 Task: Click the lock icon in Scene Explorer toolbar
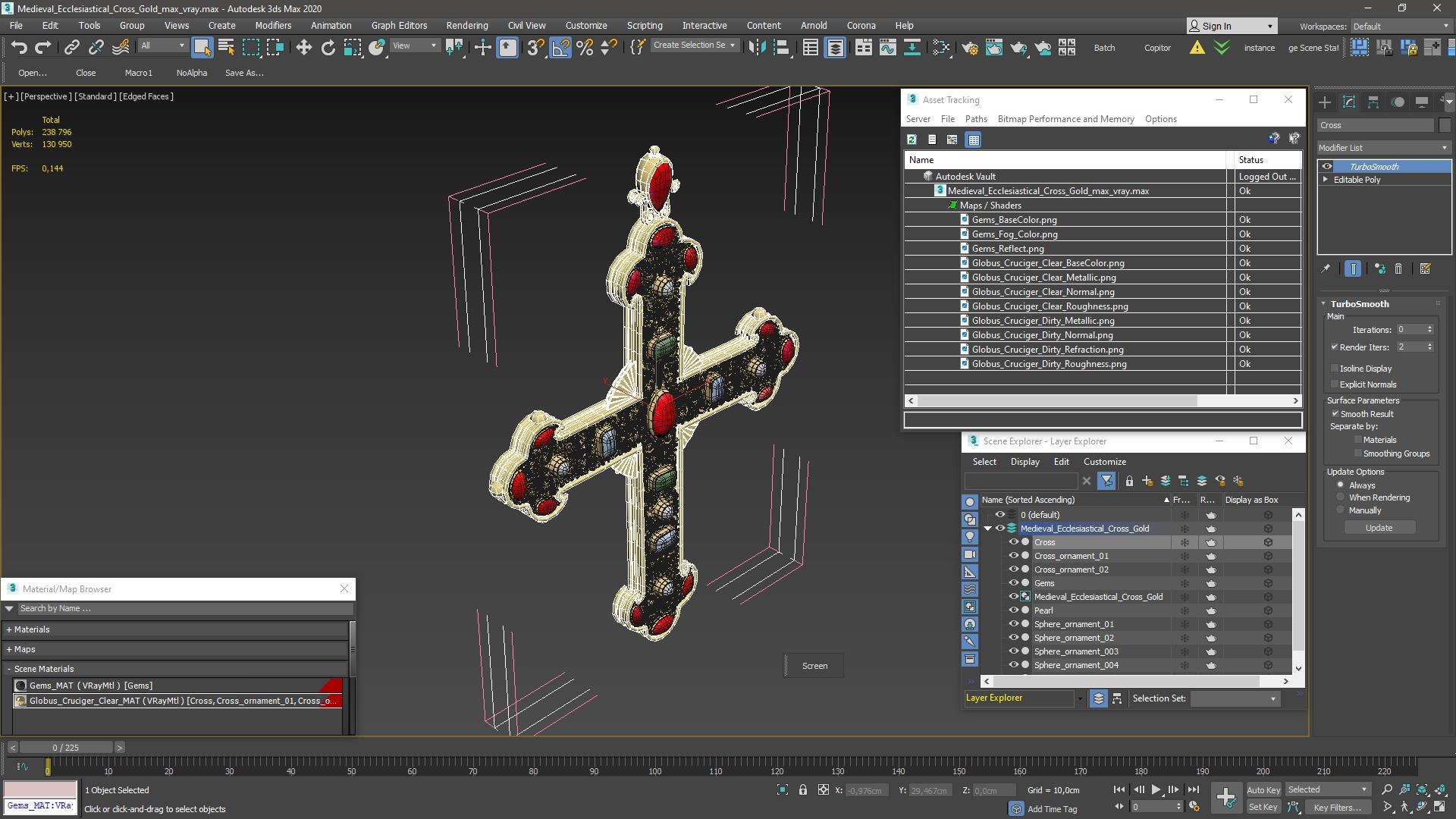click(1129, 481)
